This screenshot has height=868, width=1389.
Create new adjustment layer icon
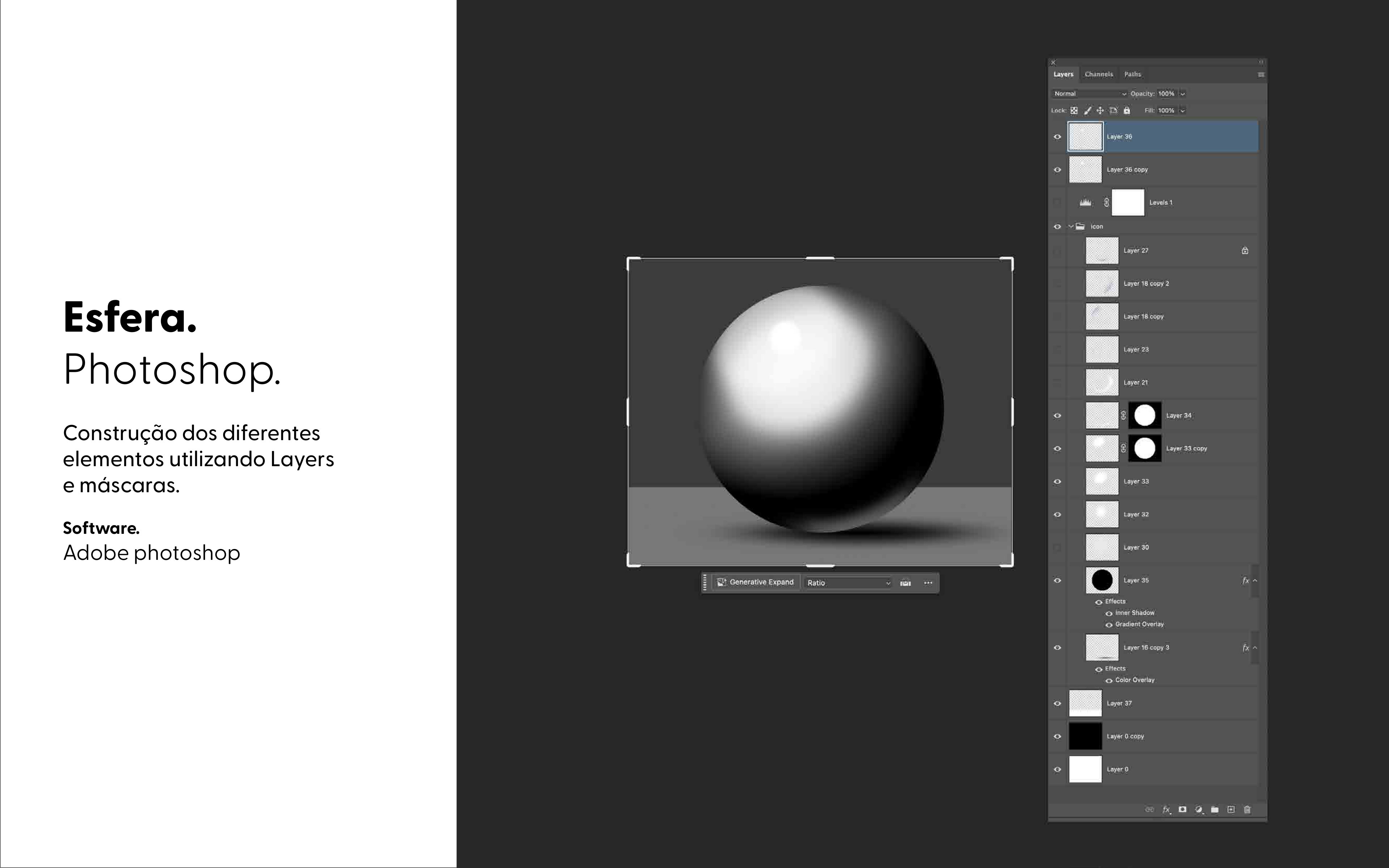click(1198, 809)
